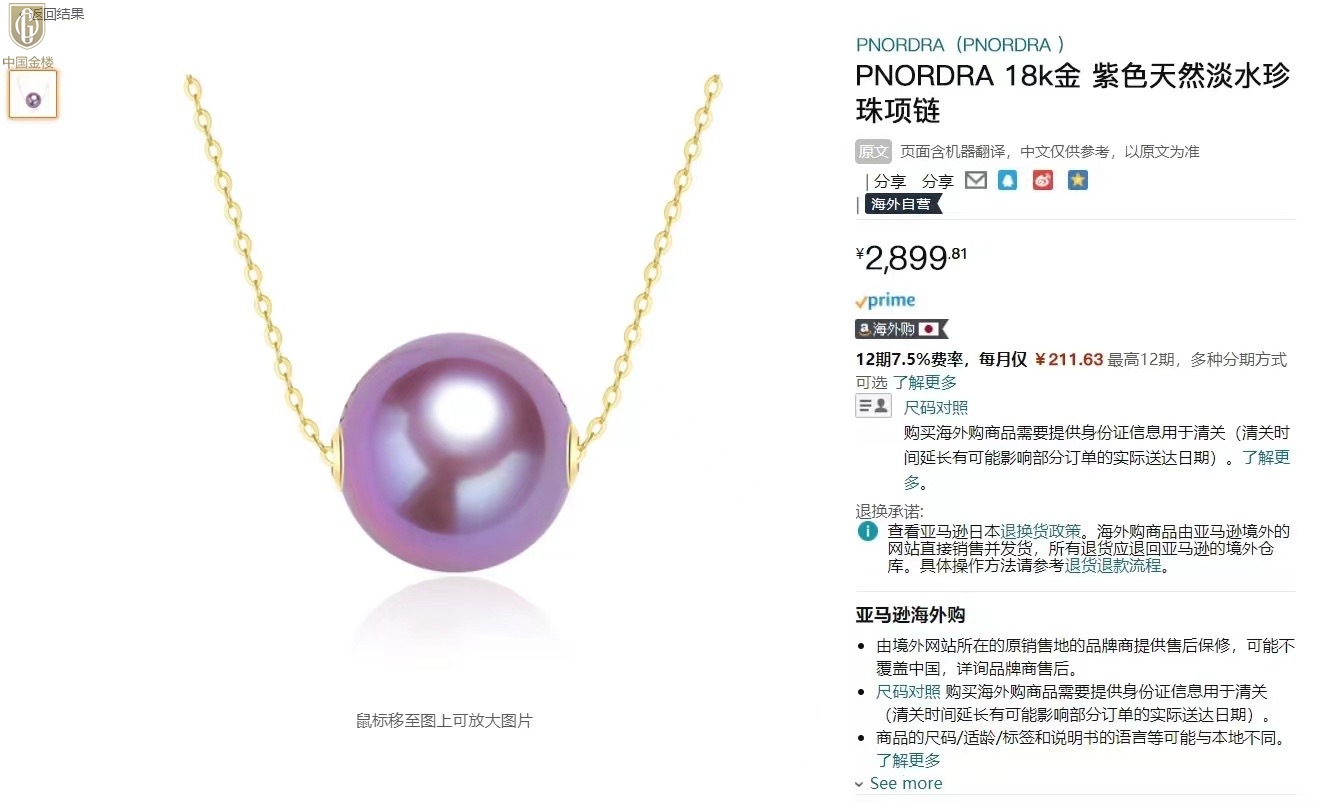Click the main pearl necklace image
The image size is (1323, 803).
click(x=453, y=380)
